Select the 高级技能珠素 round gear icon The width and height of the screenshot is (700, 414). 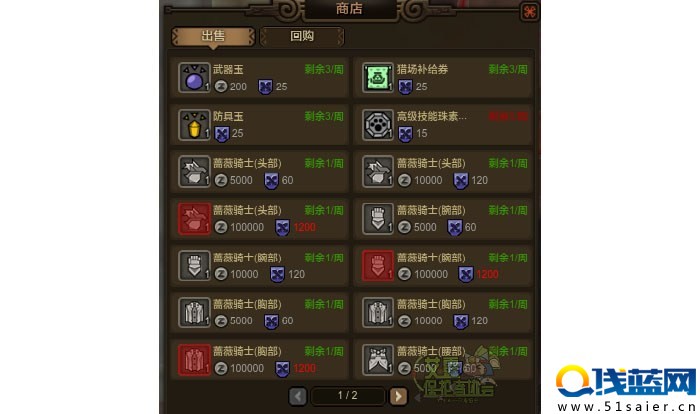pos(378,125)
